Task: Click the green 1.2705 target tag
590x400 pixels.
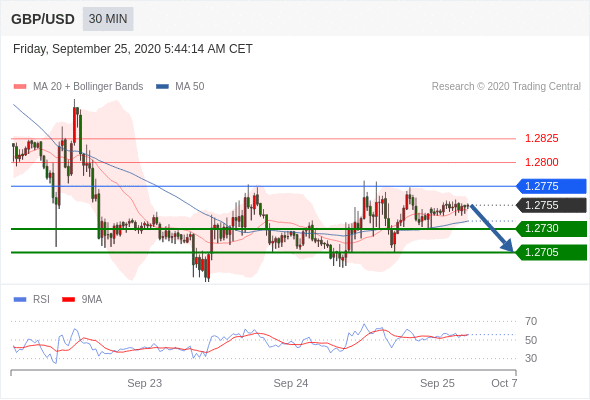Action: pos(552,252)
